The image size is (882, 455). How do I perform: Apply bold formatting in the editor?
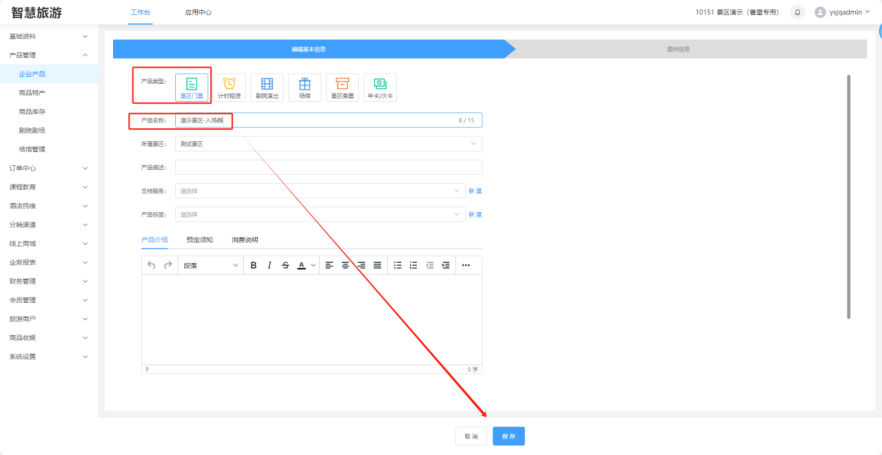254,265
